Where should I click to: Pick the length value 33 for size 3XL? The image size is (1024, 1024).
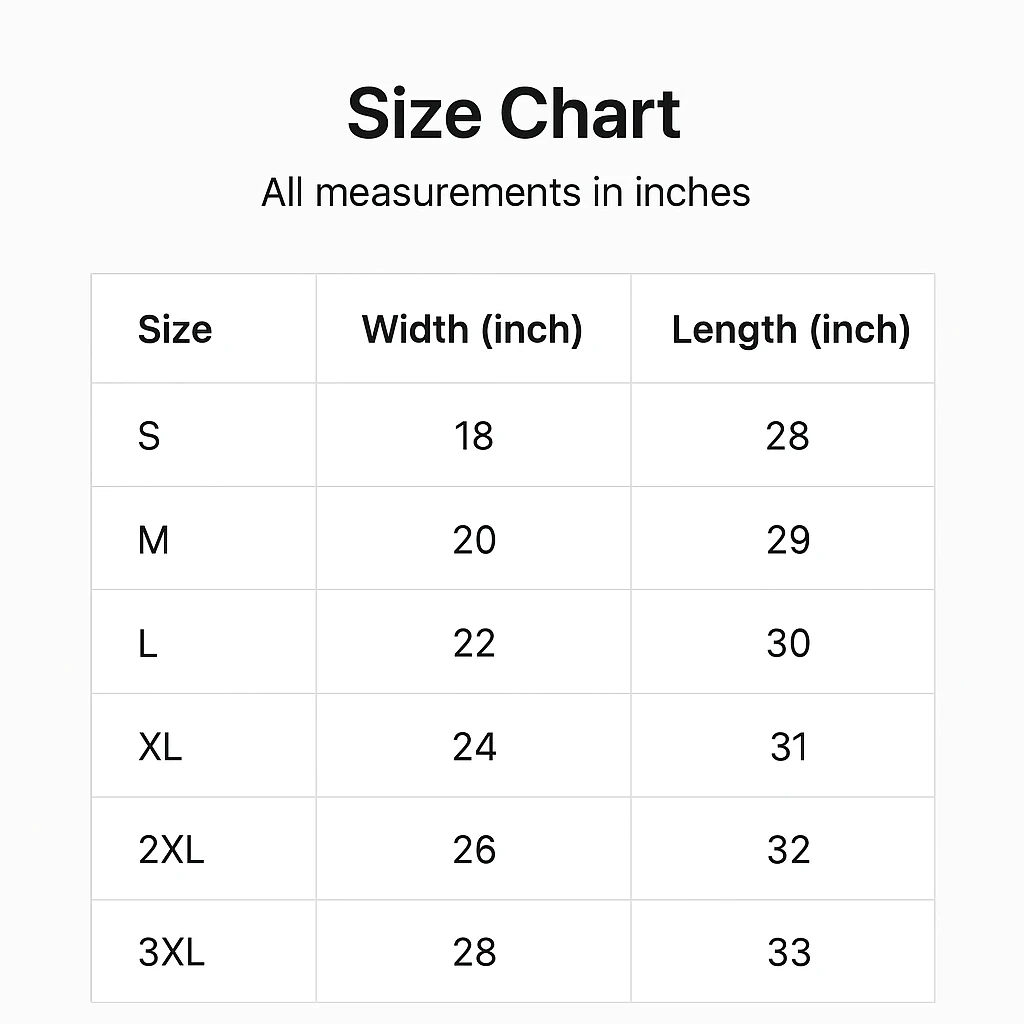pos(788,953)
